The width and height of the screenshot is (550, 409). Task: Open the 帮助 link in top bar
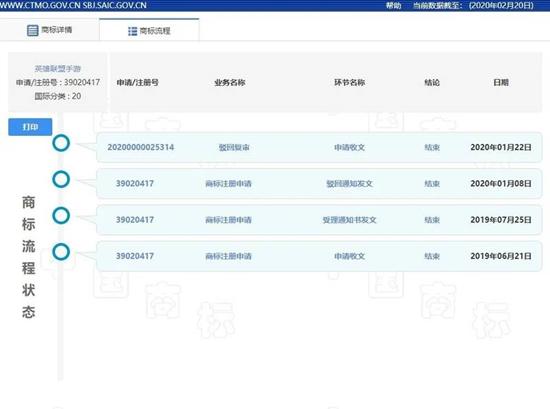click(393, 6)
